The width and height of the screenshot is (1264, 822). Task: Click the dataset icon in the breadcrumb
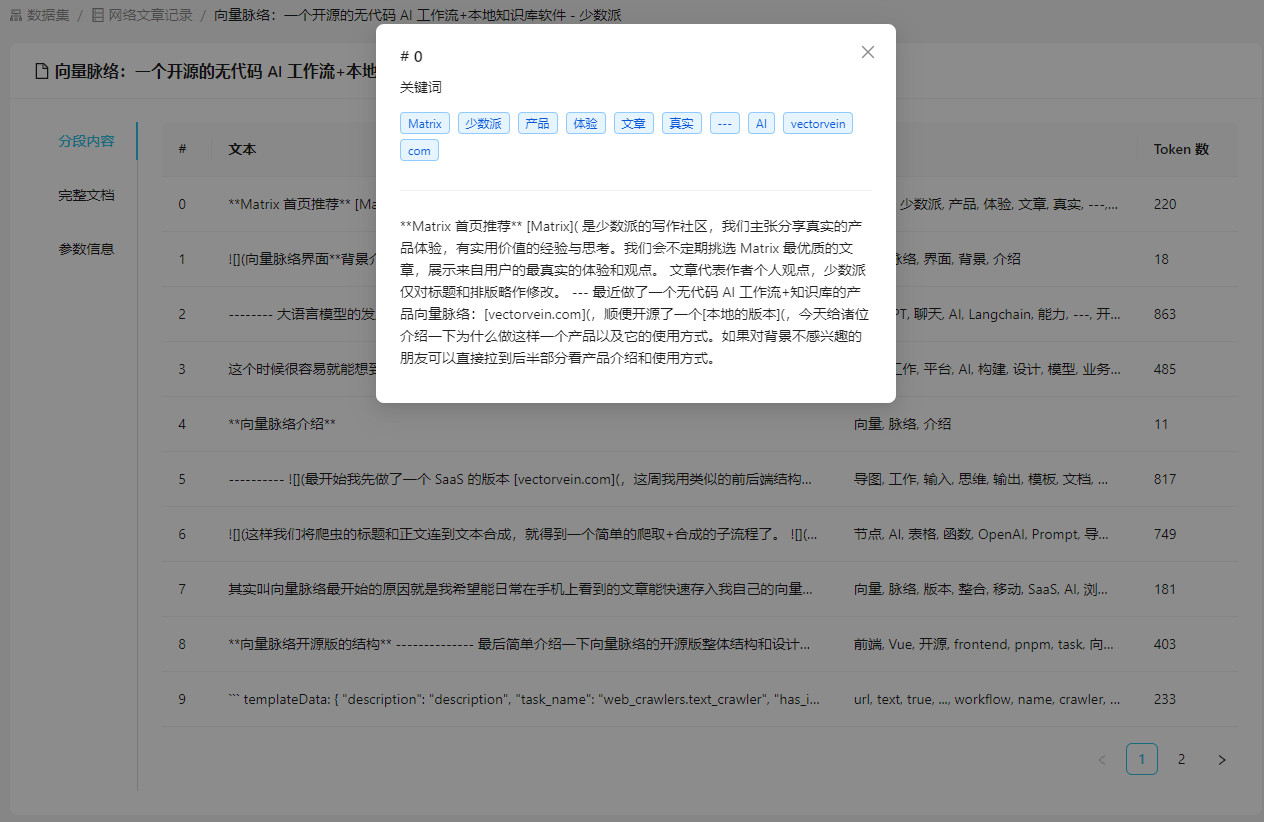(x=16, y=16)
